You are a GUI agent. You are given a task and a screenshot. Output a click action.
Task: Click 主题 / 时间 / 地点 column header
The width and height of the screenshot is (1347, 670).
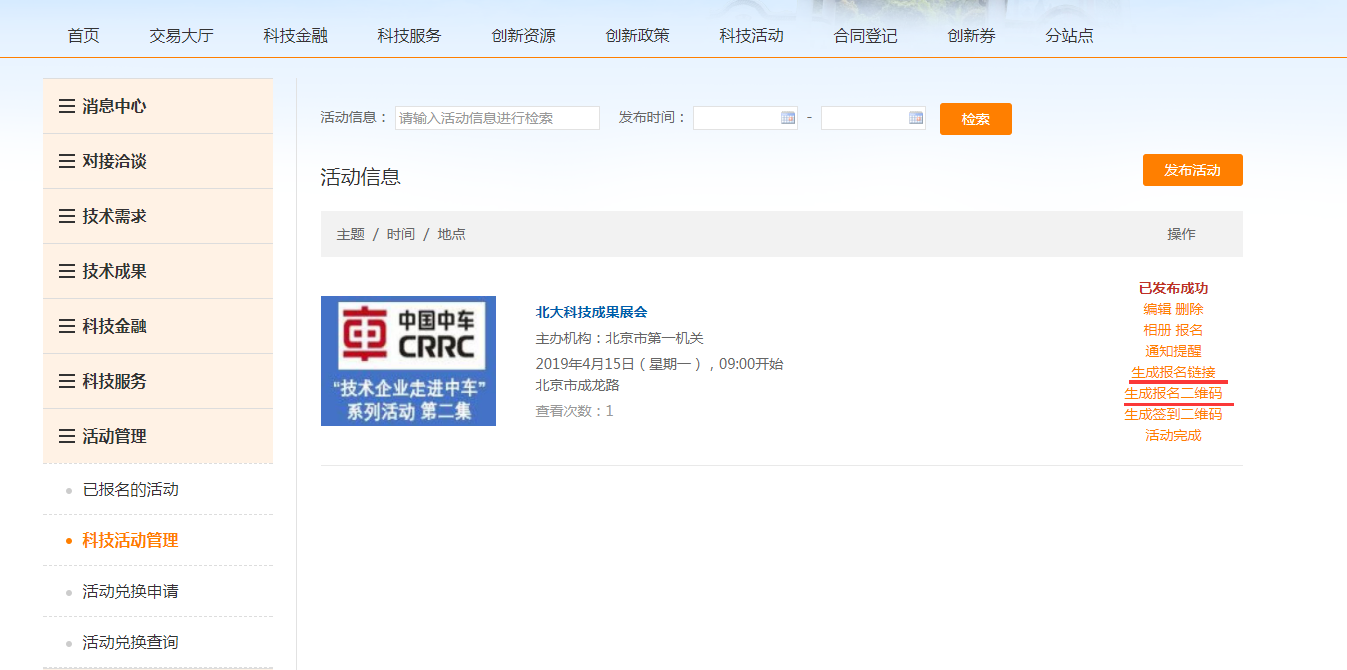pyautogui.click(x=401, y=234)
